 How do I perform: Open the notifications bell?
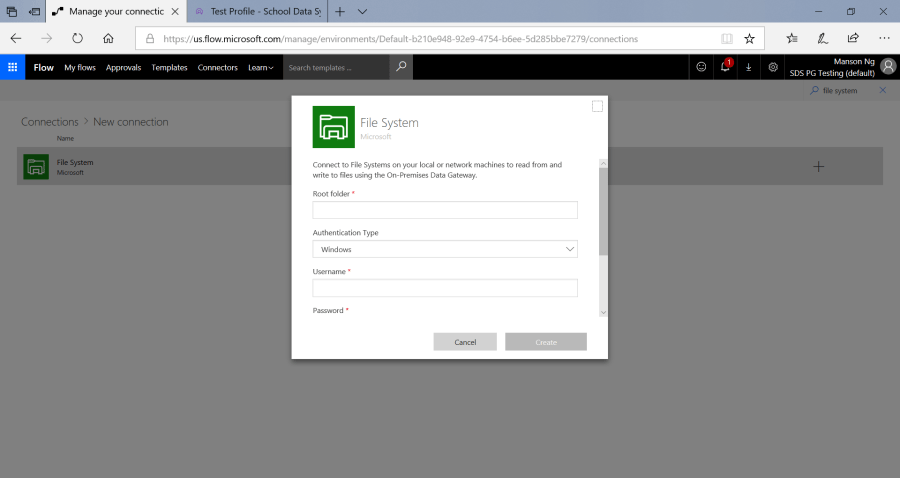point(725,67)
